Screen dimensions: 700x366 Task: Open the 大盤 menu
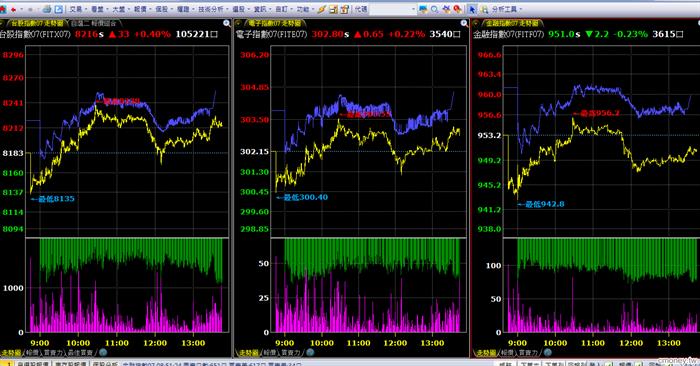(119, 9)
